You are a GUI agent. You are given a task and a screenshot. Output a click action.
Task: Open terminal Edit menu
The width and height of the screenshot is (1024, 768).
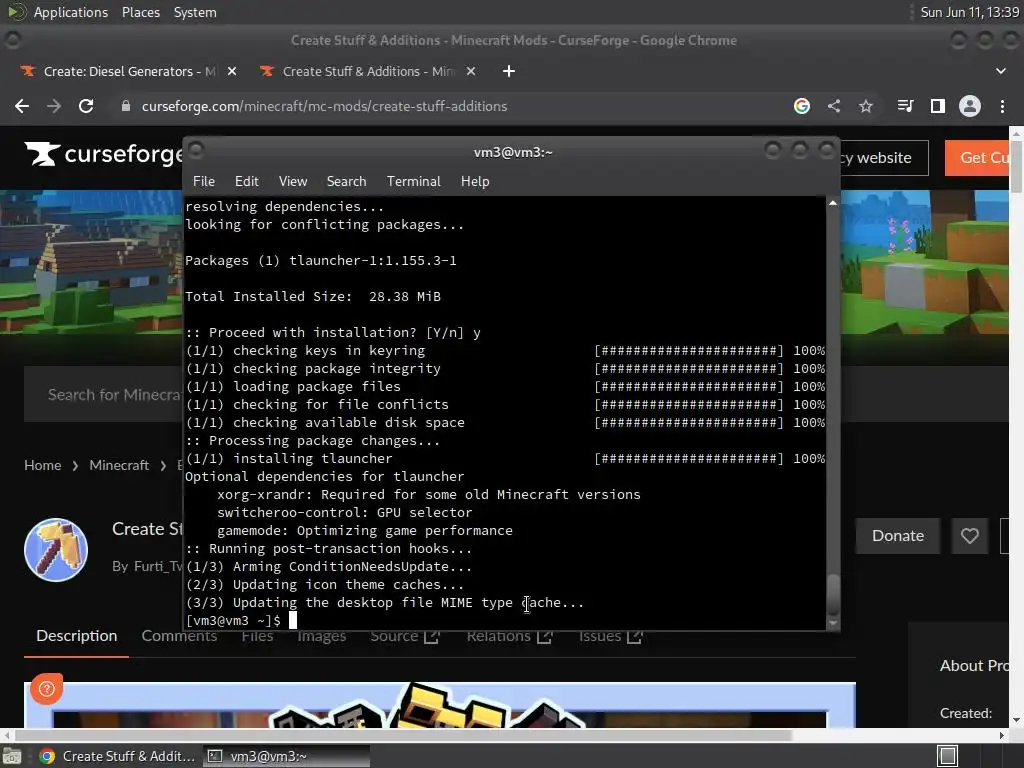246,182
